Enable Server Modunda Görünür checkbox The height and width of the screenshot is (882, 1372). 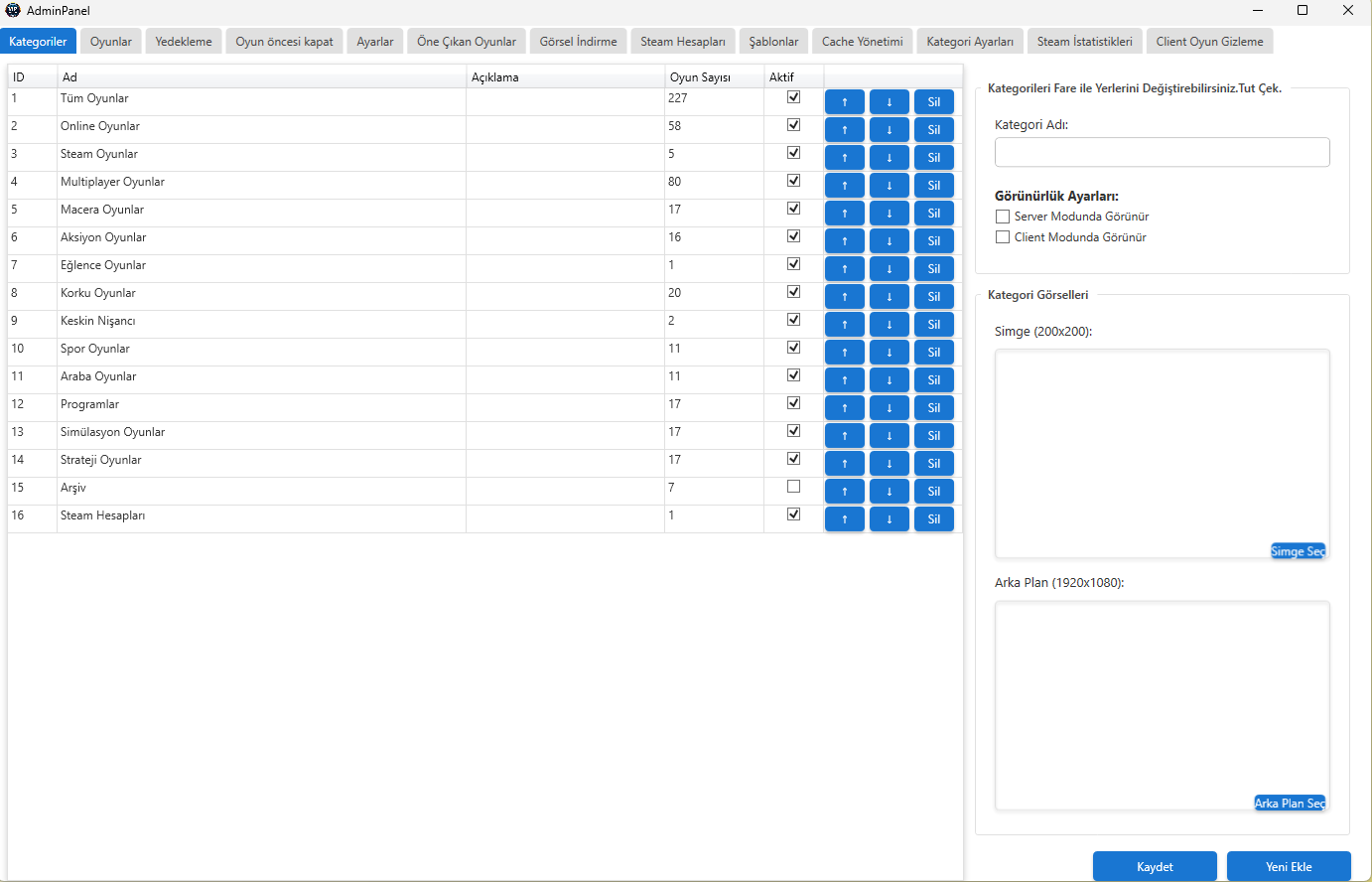coord(1003,217)
